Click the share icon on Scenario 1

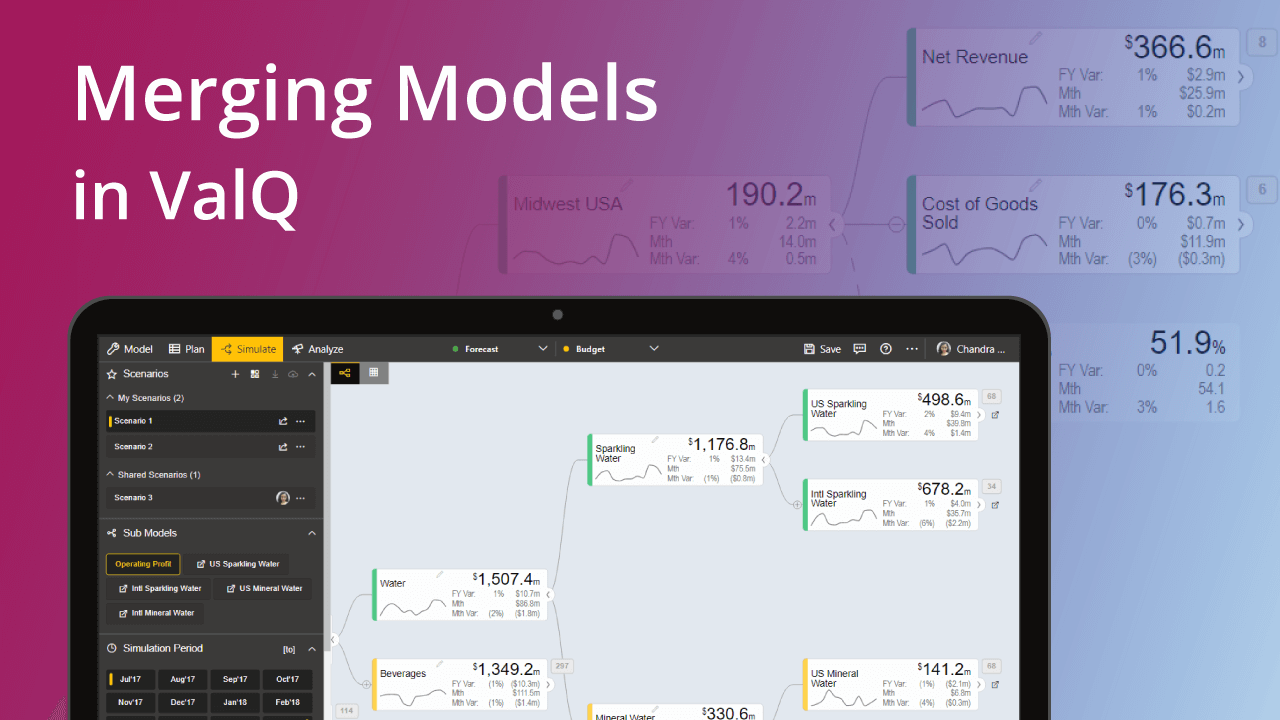[x=283, y=421]
